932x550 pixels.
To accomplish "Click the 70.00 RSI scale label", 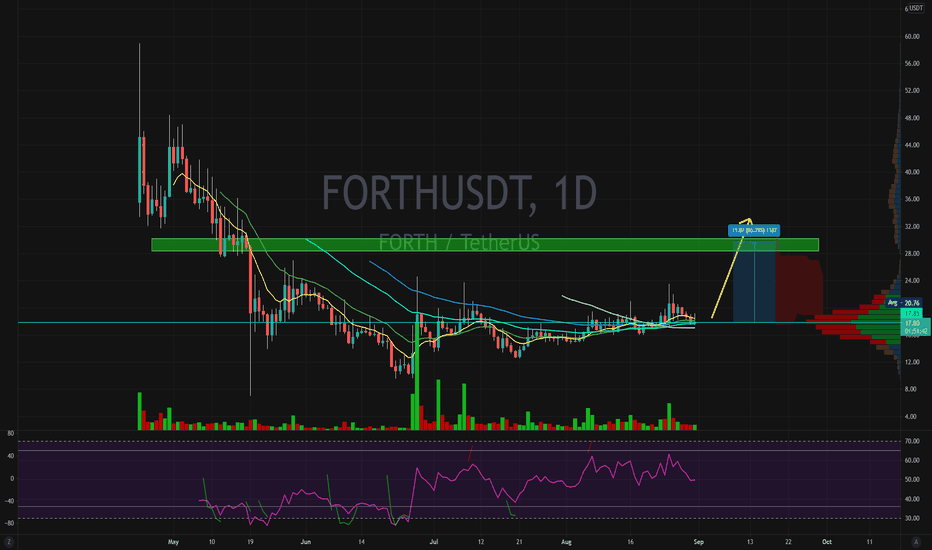I will [x=912, y=441].
